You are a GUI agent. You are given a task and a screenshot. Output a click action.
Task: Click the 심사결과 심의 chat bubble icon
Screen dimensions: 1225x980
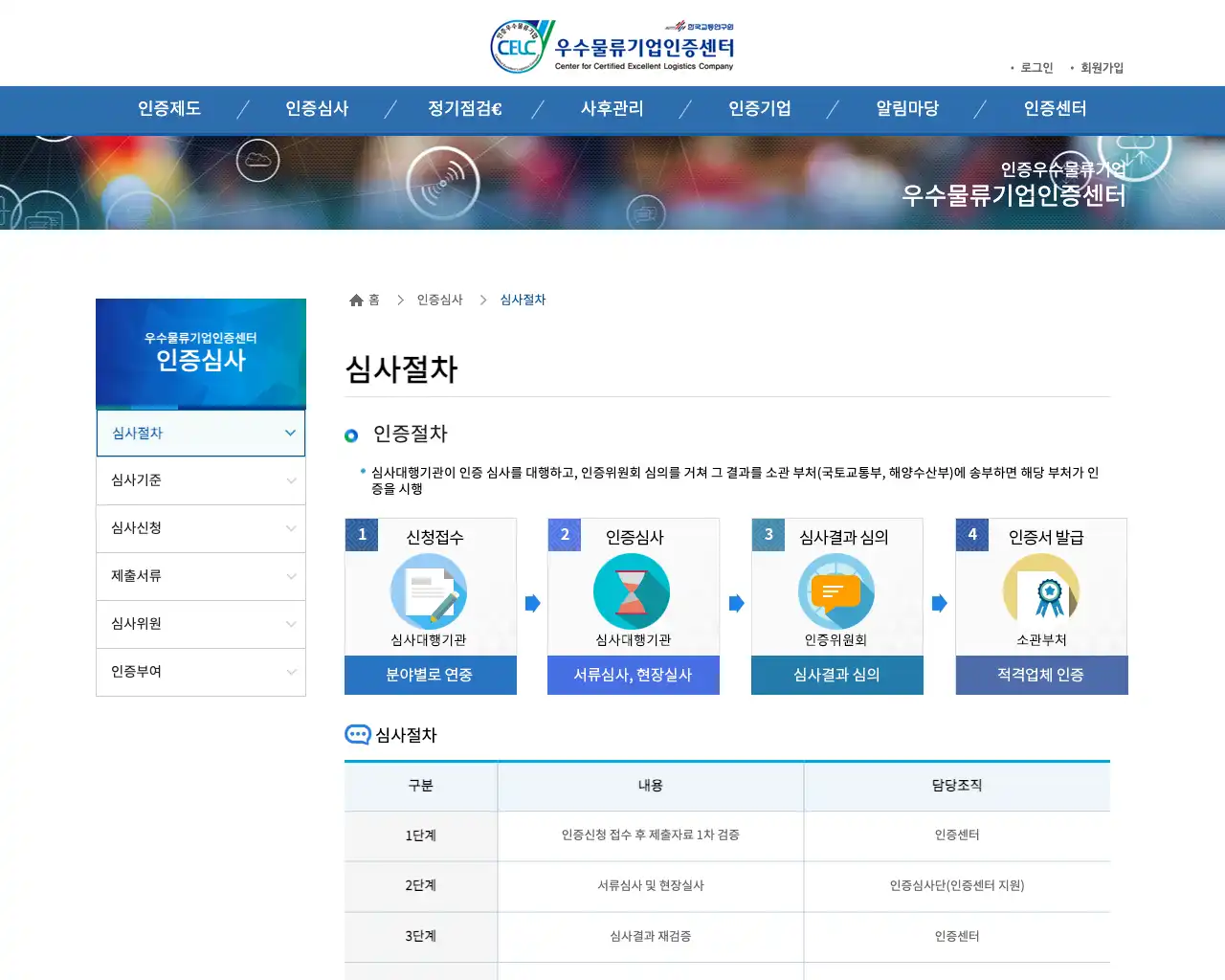point(835,592)
